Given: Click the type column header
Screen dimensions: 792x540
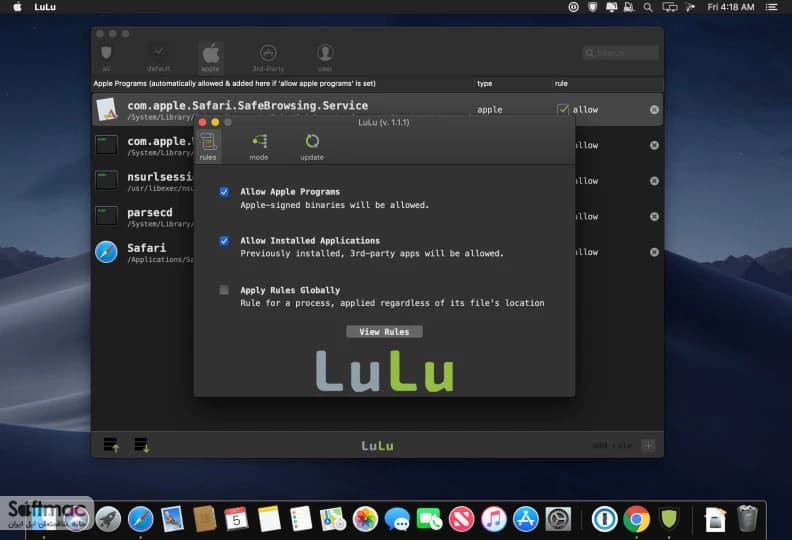Looking at the screenshot, I should tap(484, 83).
